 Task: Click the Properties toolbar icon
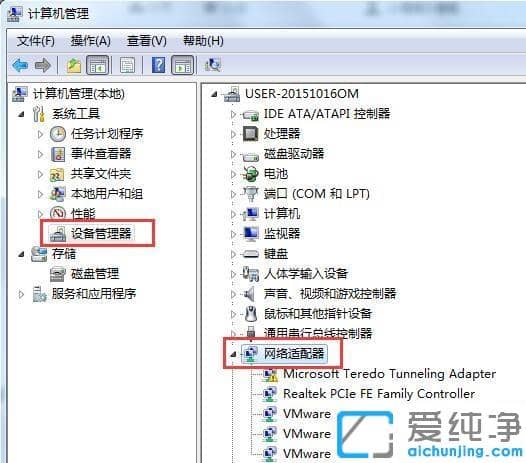(127, 65)
